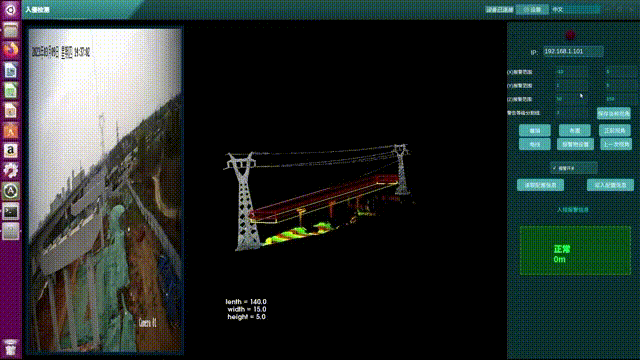
Task: Click the 'height = 5.0' text
Action: 247,317
